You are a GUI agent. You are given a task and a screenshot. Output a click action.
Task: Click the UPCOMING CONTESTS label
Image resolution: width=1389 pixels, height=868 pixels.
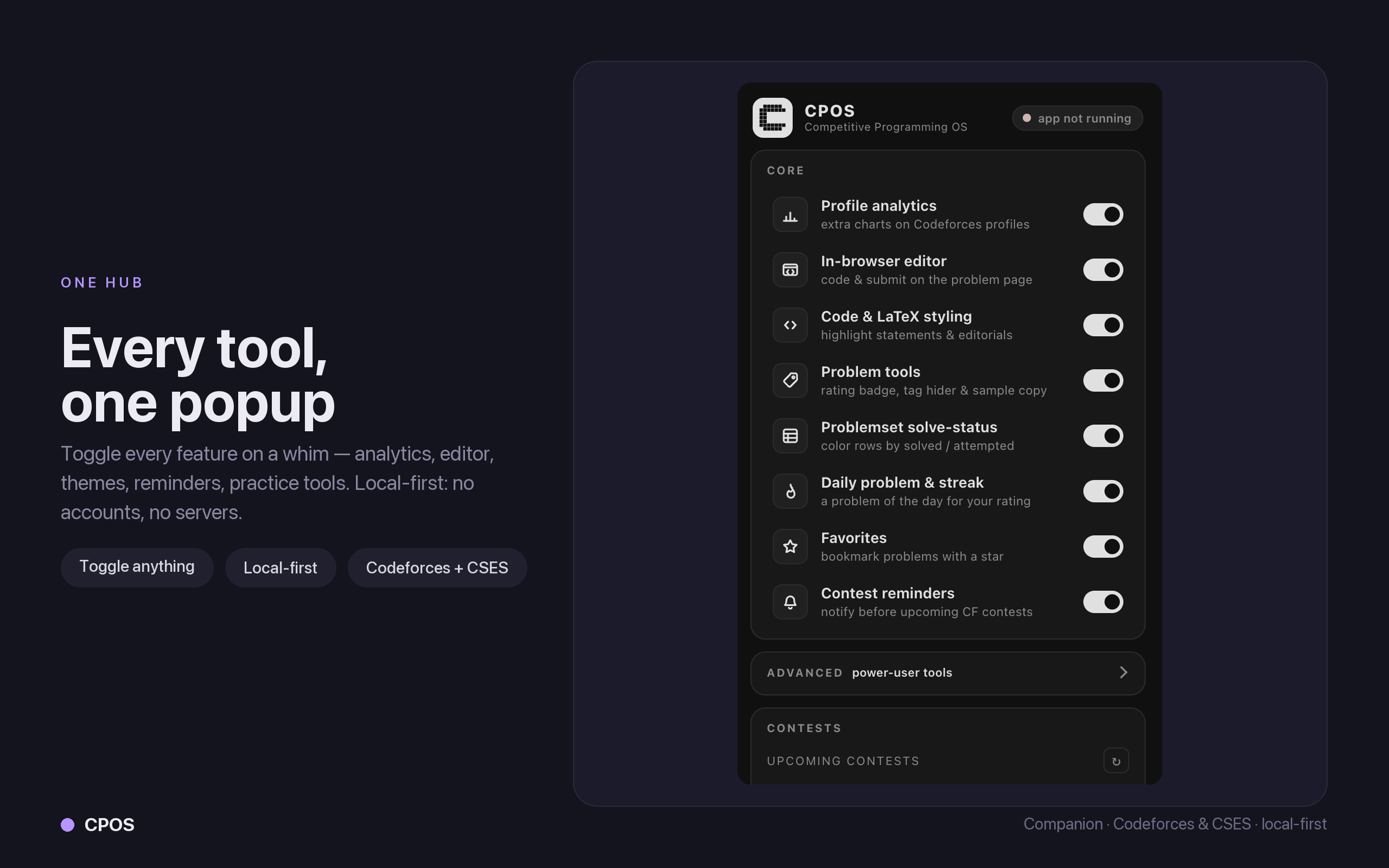point(843,761)
